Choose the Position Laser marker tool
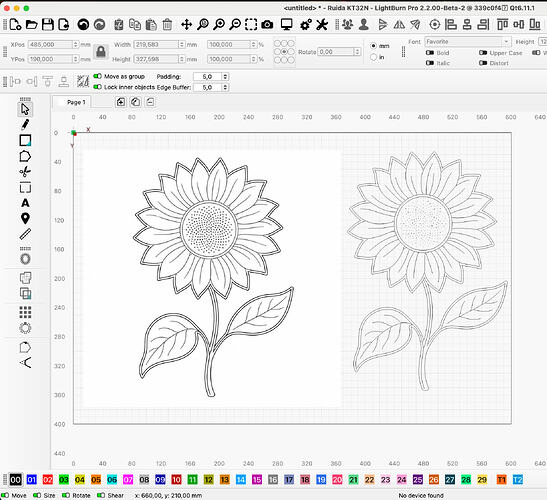Viewport: 547px width, 500px height. 25,218
